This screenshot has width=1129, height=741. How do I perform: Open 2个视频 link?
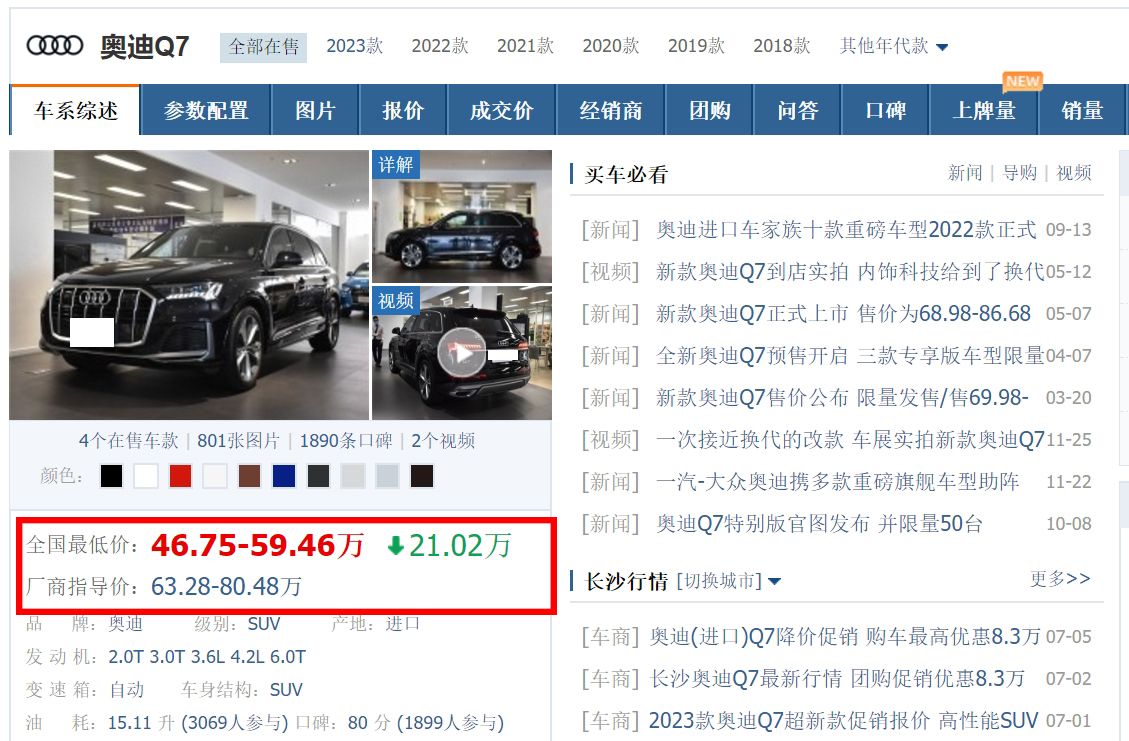coord(443,441)
